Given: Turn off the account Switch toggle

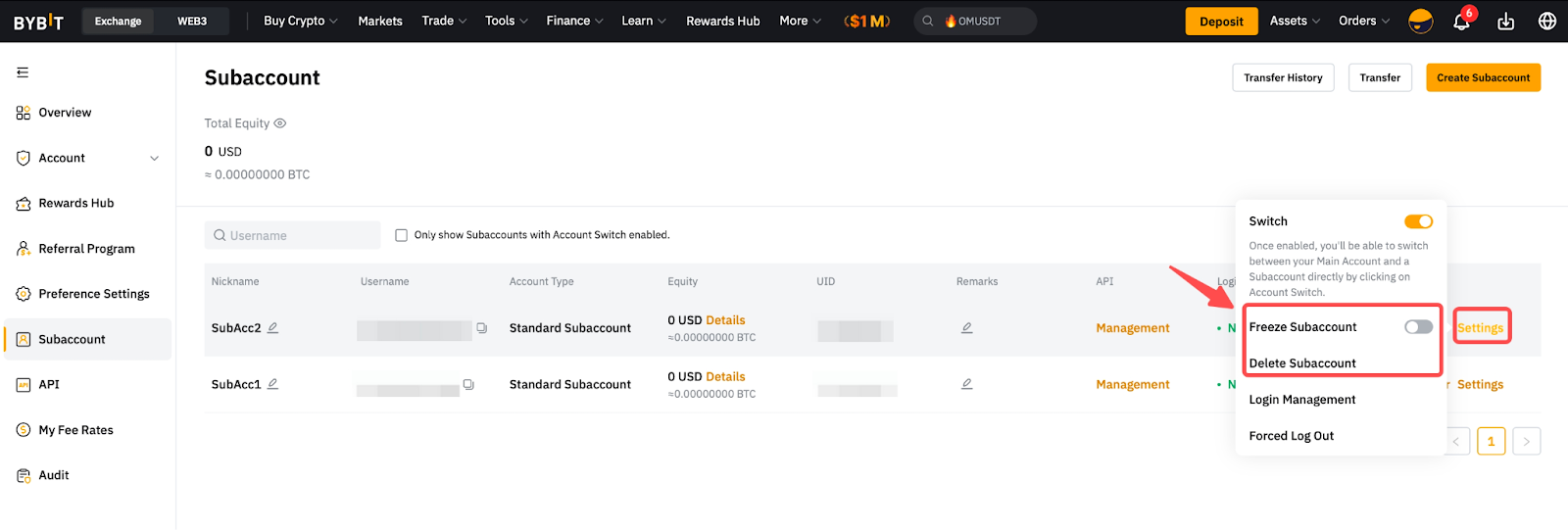Looking at the screenshot, I should (1417, 221).
